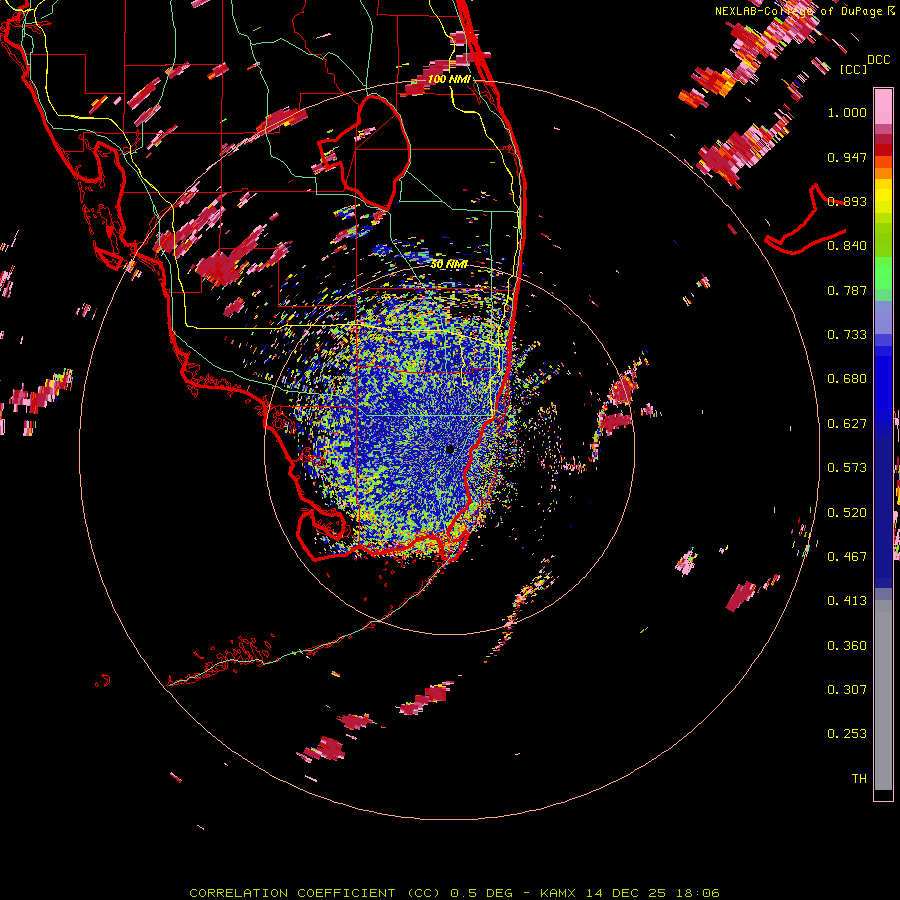Click the TH label at scale bottom

(x=859, y=779)
